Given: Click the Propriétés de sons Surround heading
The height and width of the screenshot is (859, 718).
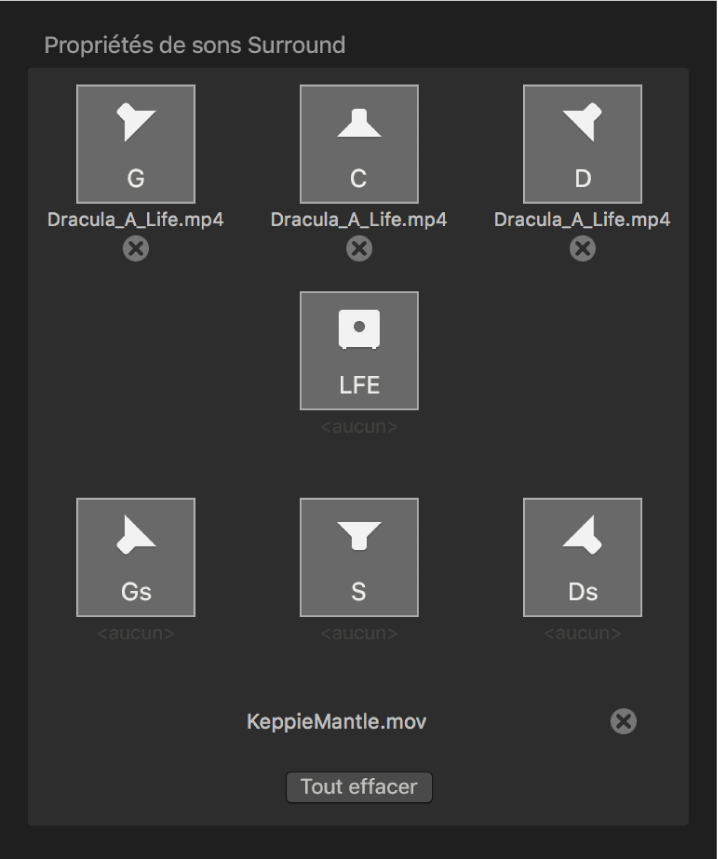Looking at the screenshot, I should [x=195, y=45].
